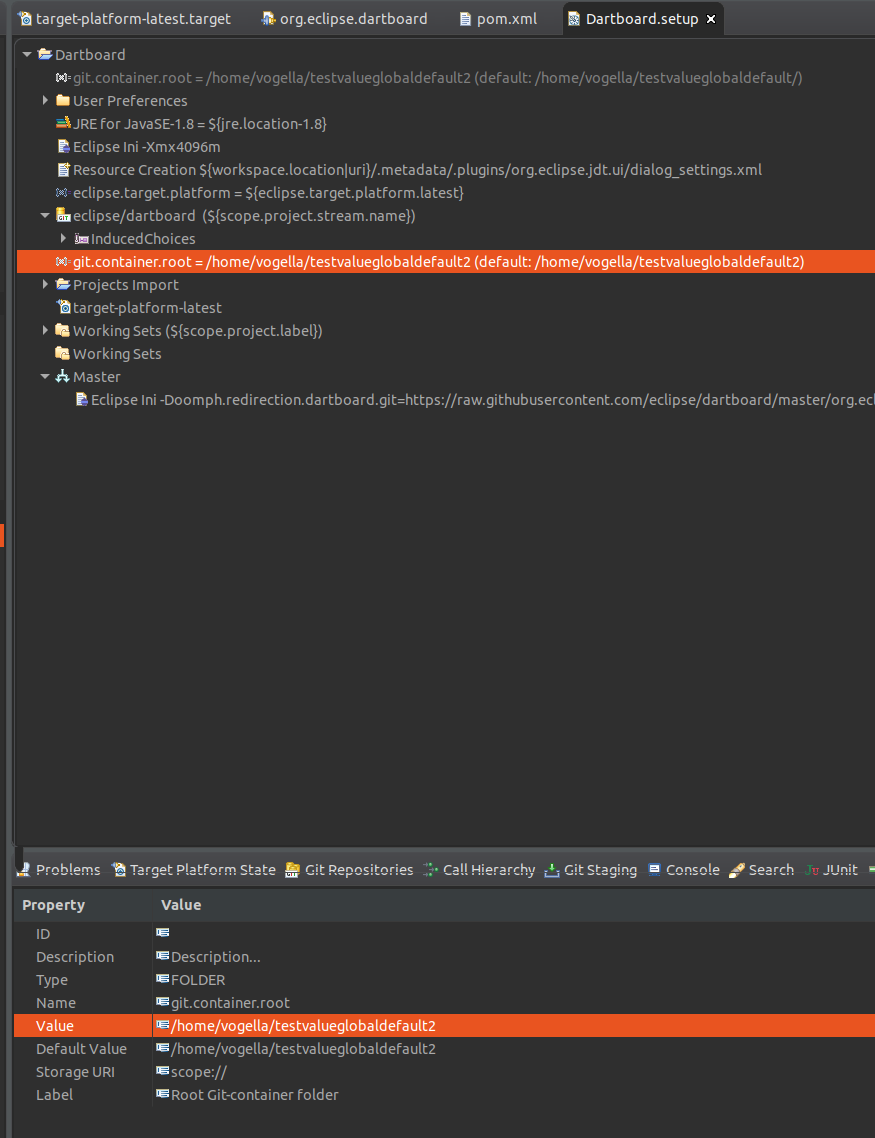Switch to the pom.xml editor tab
Screen dimensions: 875x1138
click(498, 19)
